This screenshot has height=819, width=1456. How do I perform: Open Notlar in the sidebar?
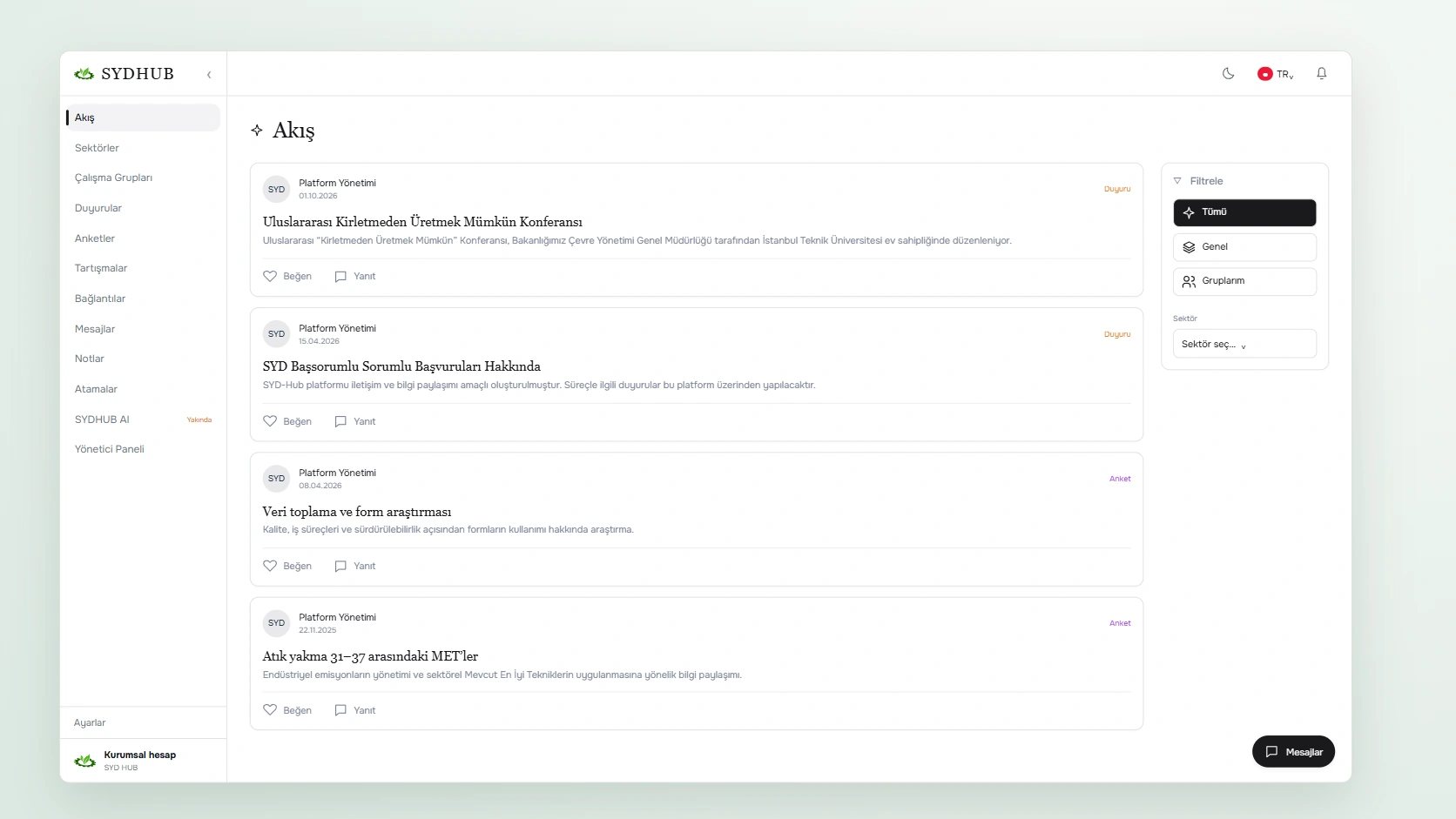143,359
